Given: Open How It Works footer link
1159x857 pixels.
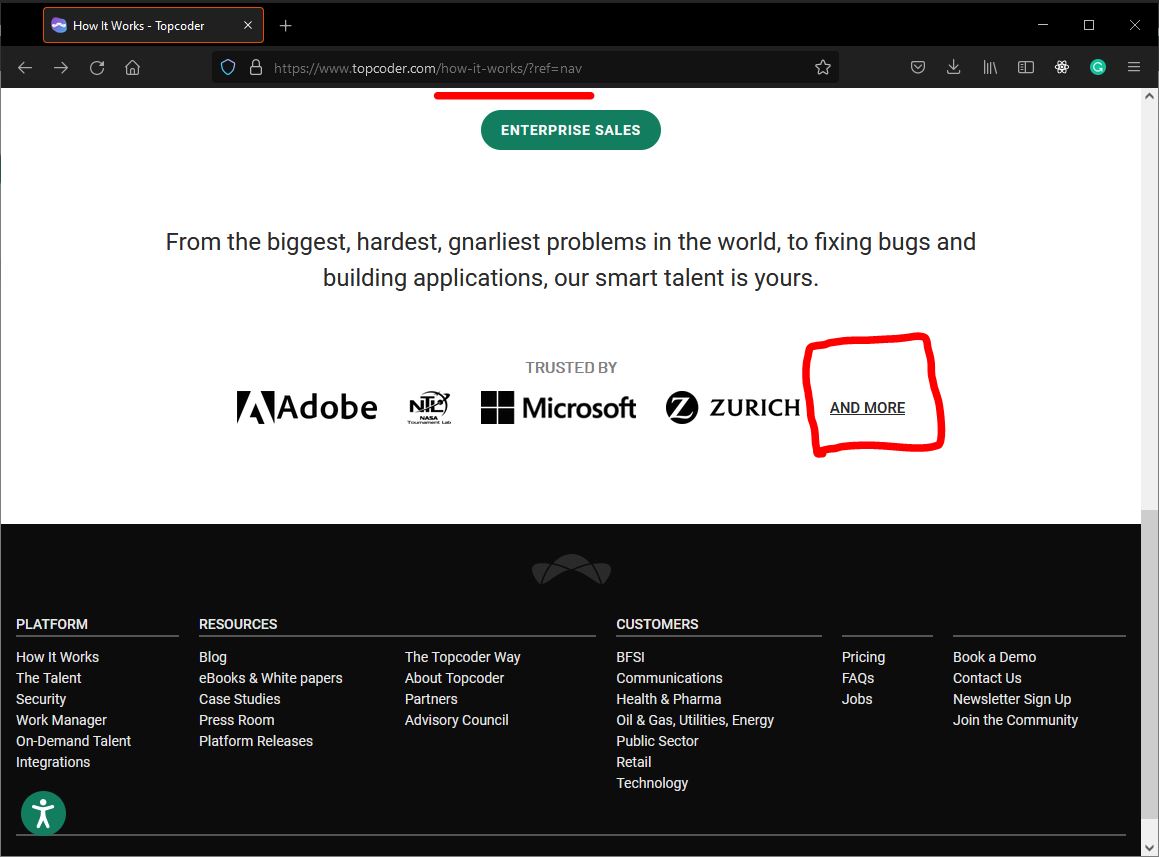Looking at the screenshot, I should (58, 657).
